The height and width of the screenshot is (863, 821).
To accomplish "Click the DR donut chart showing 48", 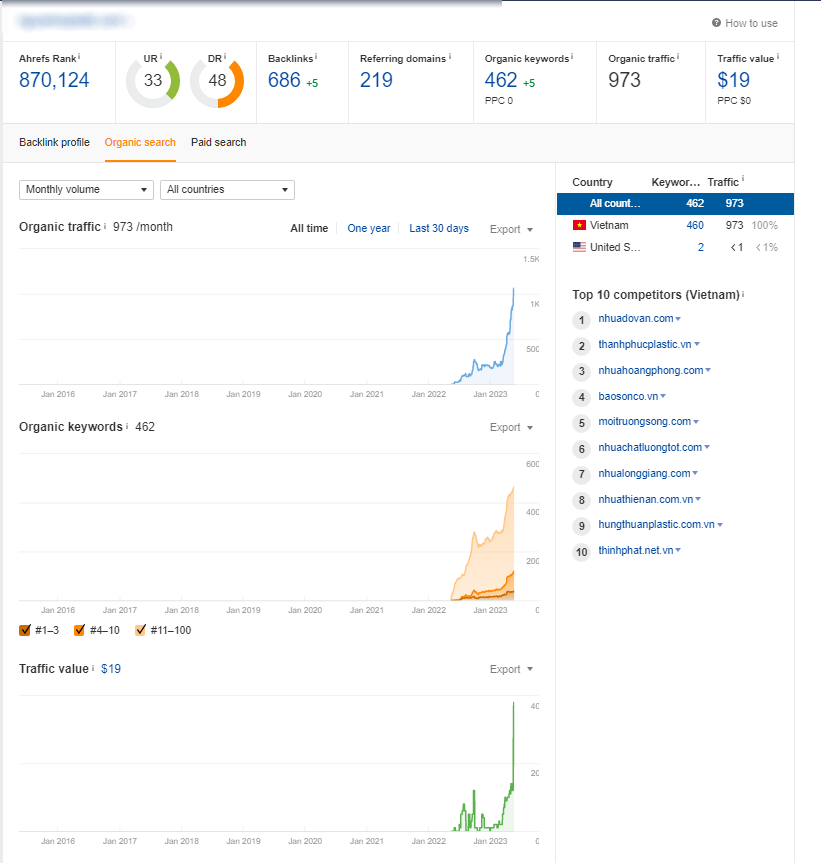I will point(217,81).
